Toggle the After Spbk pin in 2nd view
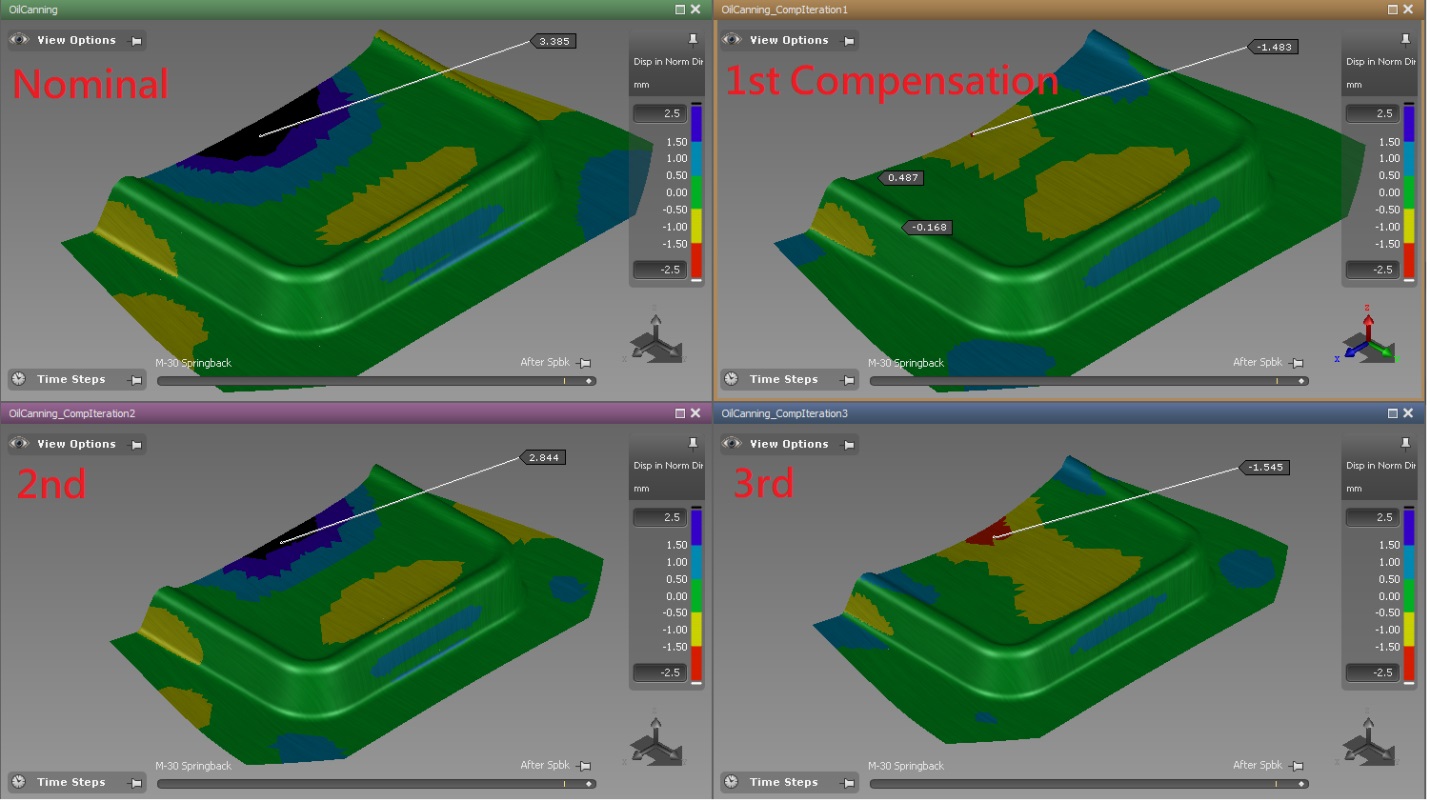 tap(587, 765)
